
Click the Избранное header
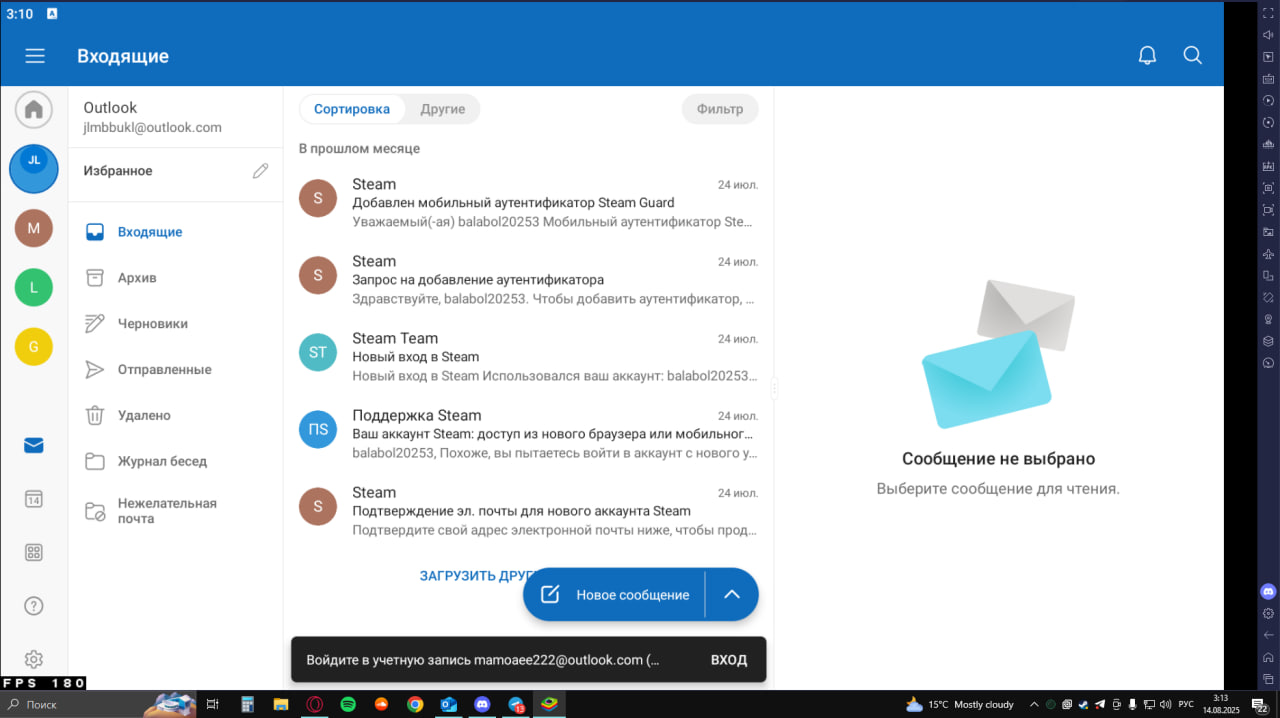(x=118, y=171)
